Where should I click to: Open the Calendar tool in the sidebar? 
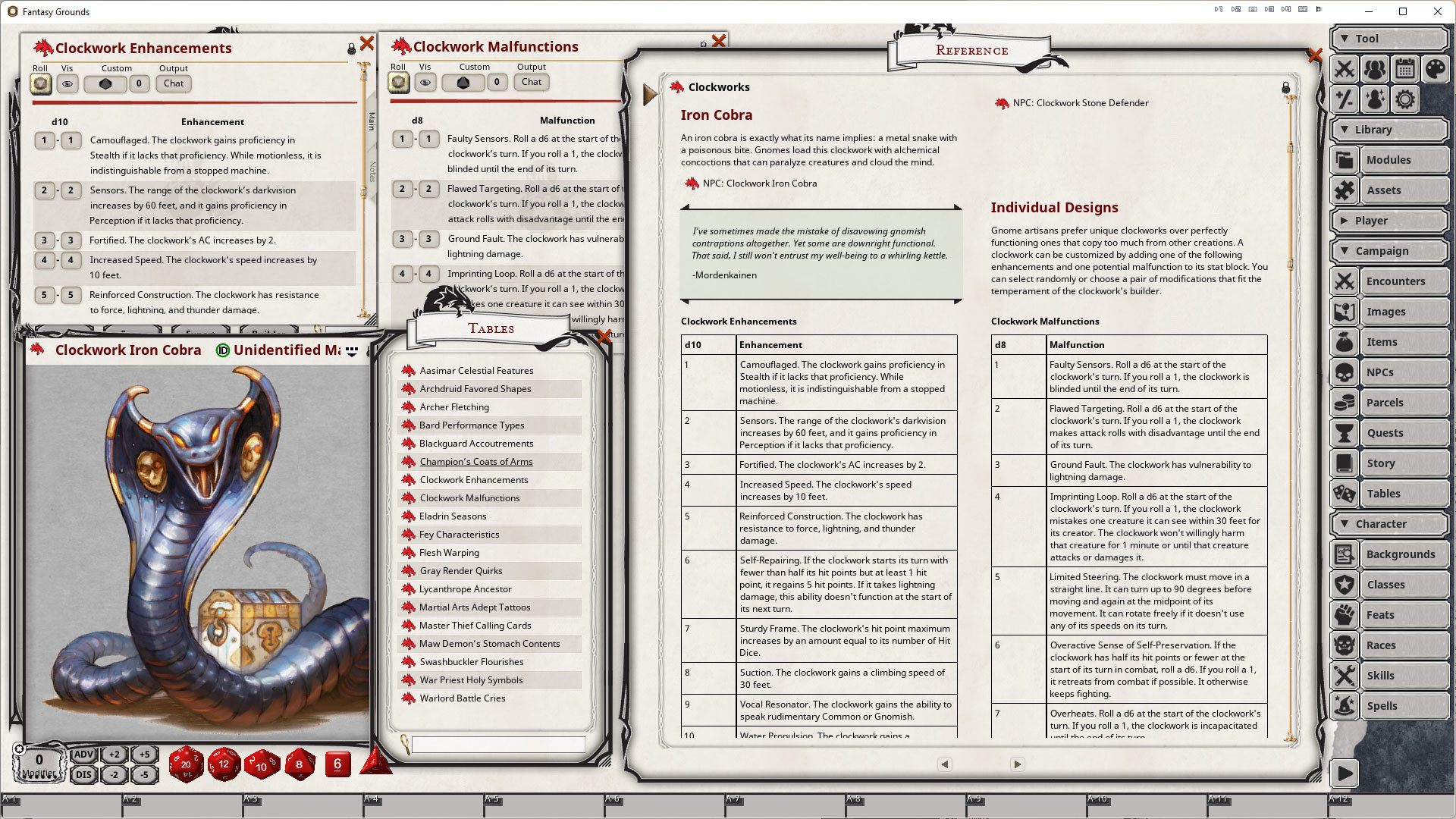pyautogui.click(x=1404, y=69)
